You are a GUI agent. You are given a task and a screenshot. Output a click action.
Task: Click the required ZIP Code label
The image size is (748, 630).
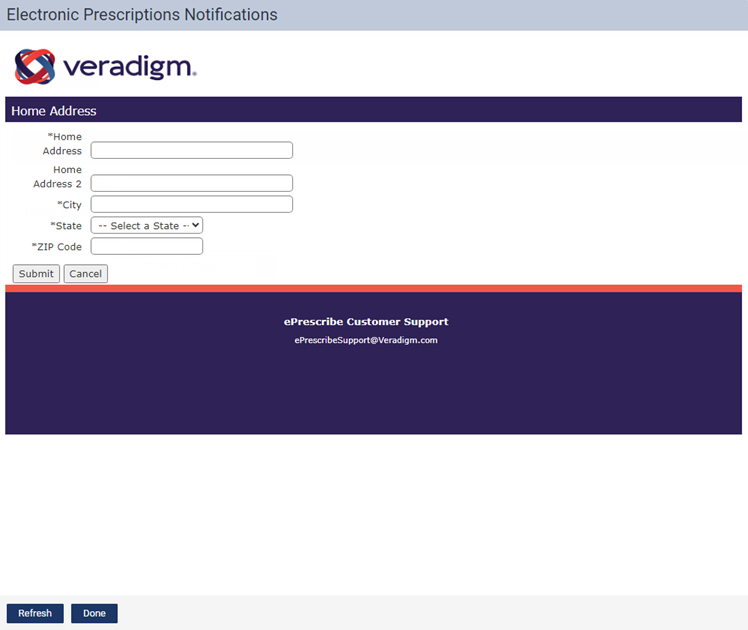coord(57,246)
